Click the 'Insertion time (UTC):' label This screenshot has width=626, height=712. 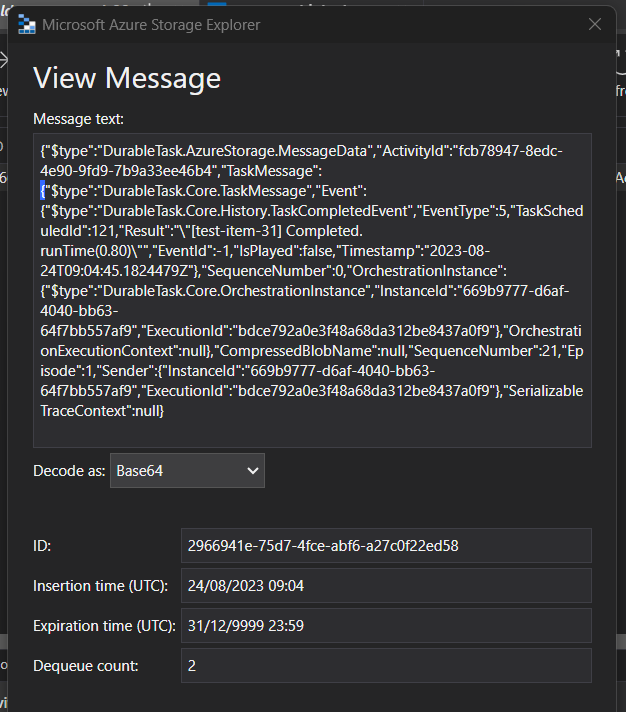[x=100, y=586]
